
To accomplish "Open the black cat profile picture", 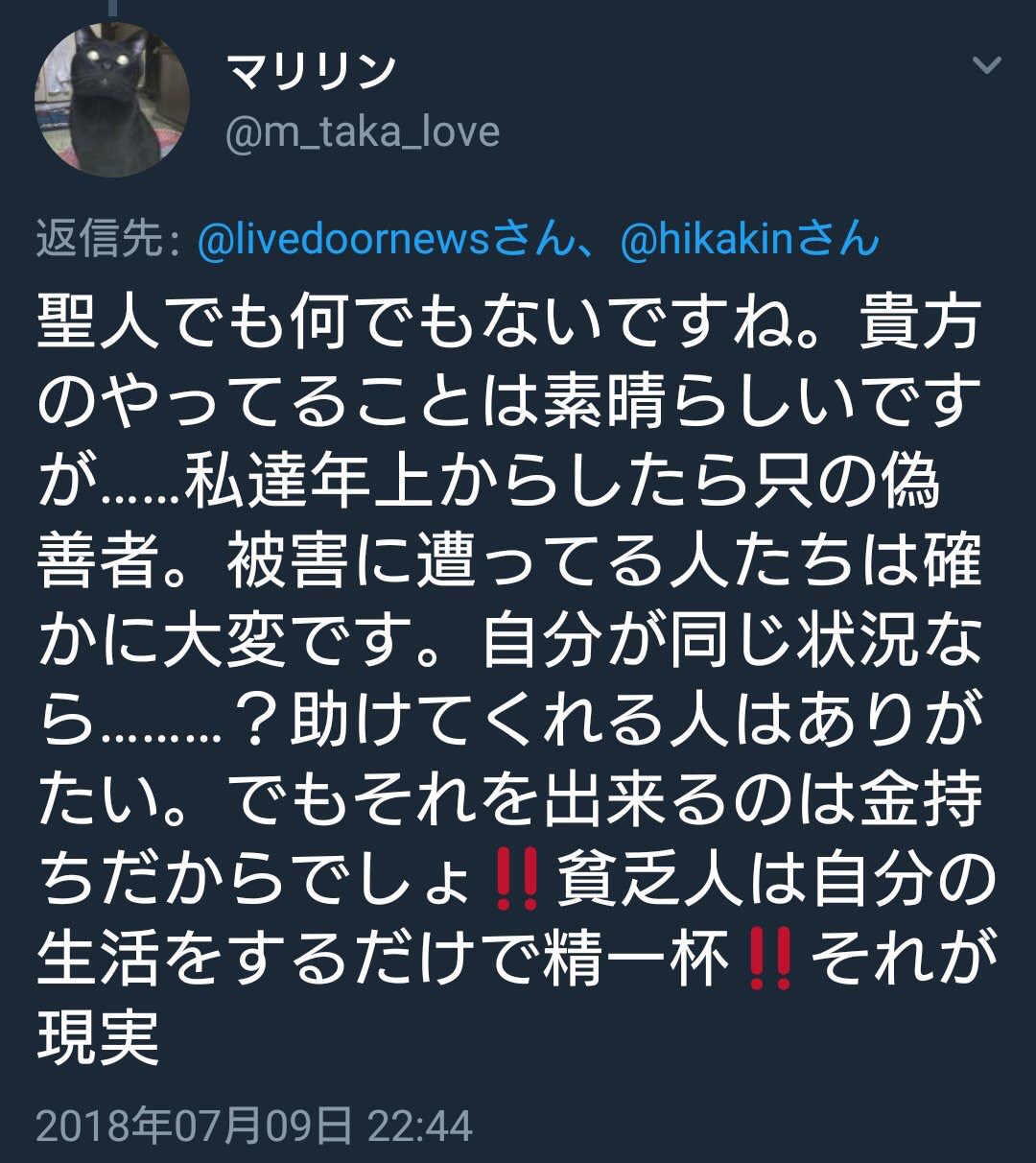I will pos(112,100).
